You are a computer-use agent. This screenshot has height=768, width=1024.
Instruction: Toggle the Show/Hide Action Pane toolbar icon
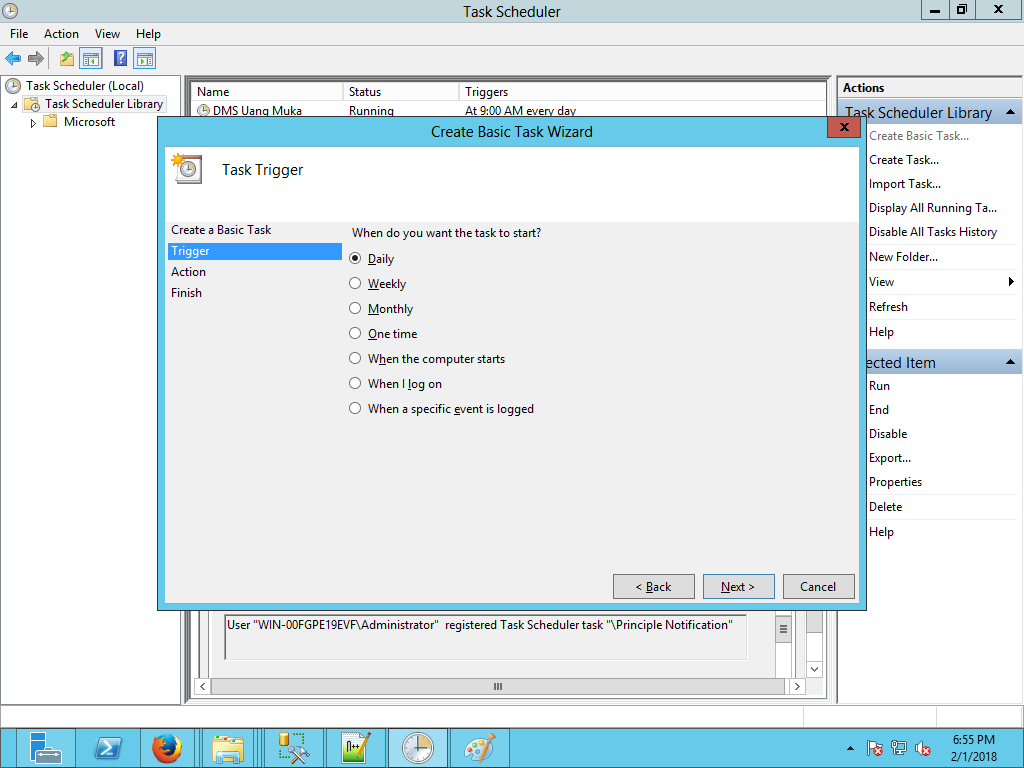click(145, 59)
